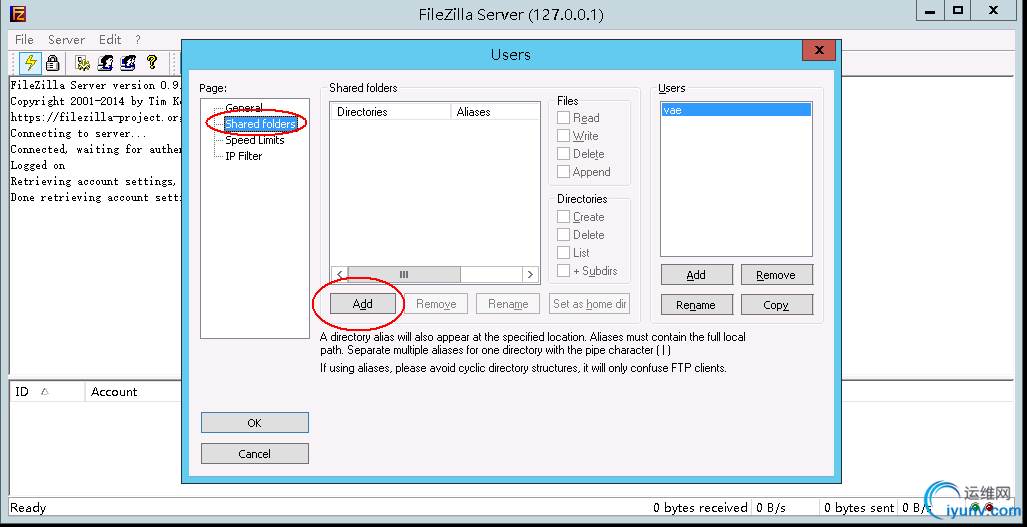The height and width of the screenshot is (527, 1027).
Task: Click the Aliases column header
Action: (495, 112)
